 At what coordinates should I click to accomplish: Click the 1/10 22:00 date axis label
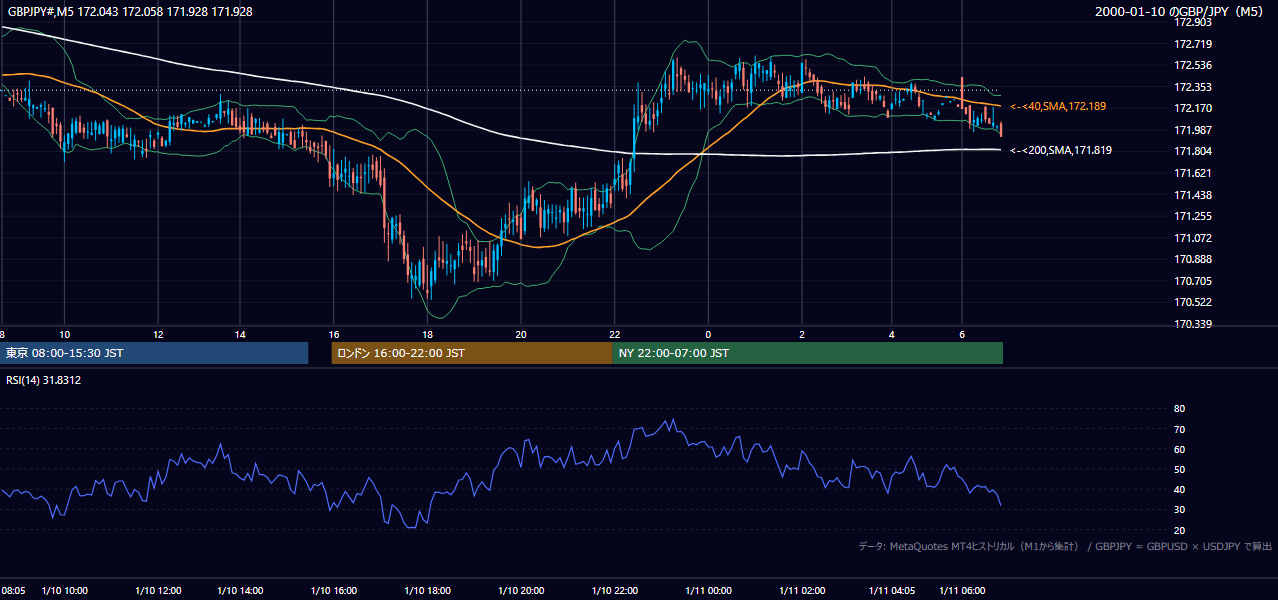click(x=616, y=591)
